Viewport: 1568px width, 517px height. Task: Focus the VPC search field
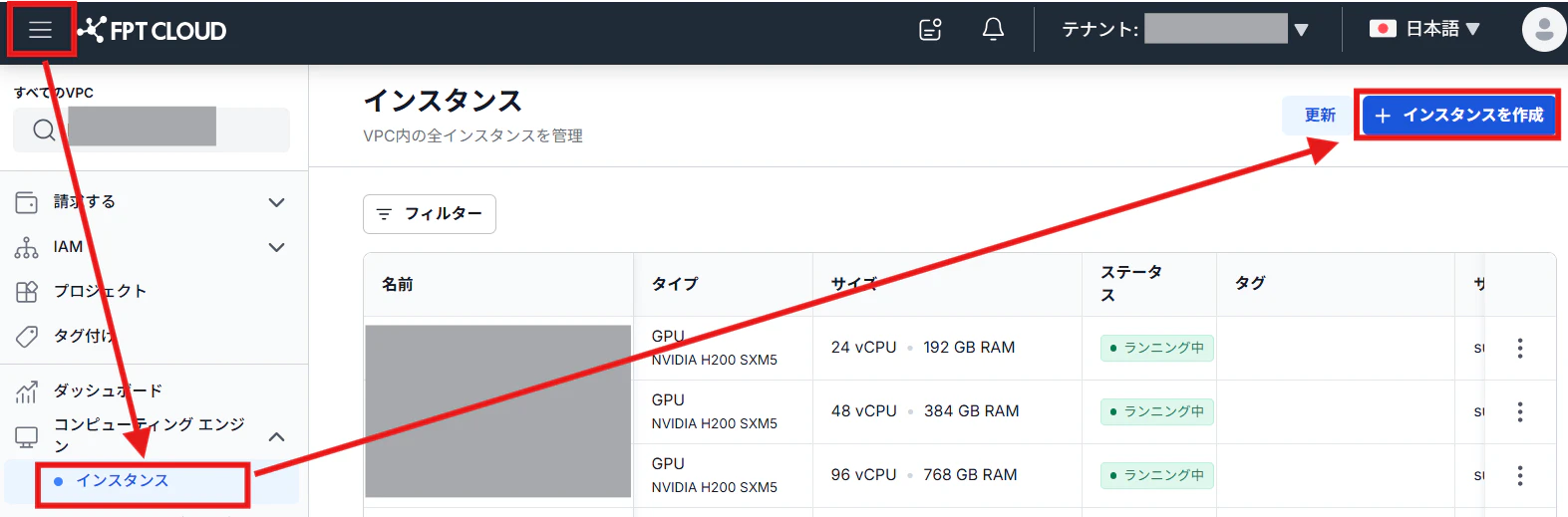point(152,129)
